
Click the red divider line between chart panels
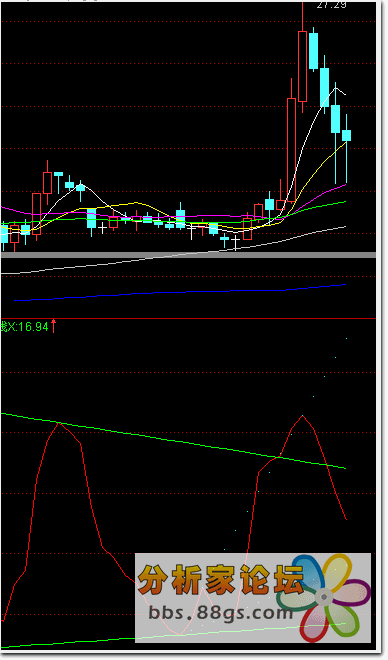coord(188,318)
